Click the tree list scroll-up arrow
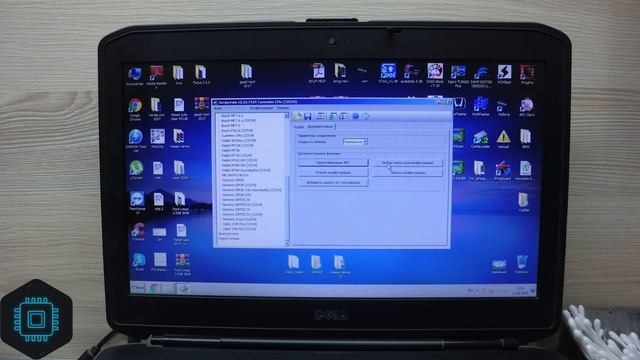This screenshot has height=360, width=640. (x=287, y=116)
